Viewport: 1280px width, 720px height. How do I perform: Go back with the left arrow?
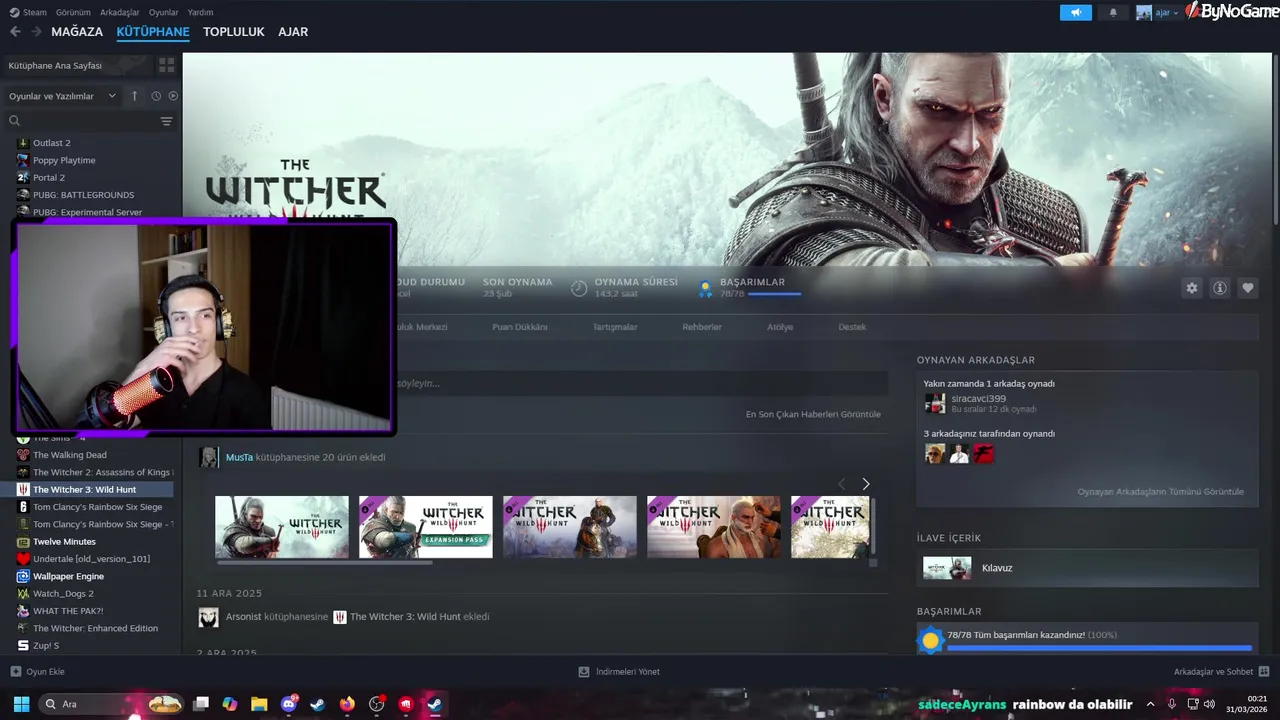15,32
